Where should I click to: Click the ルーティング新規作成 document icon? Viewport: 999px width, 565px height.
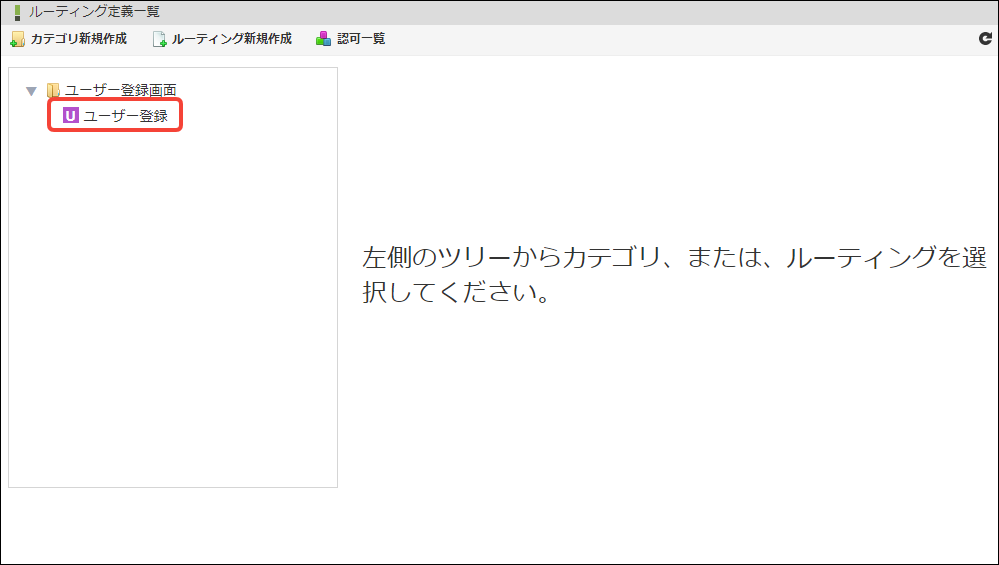pyautogui.click(x=159, y=39)
